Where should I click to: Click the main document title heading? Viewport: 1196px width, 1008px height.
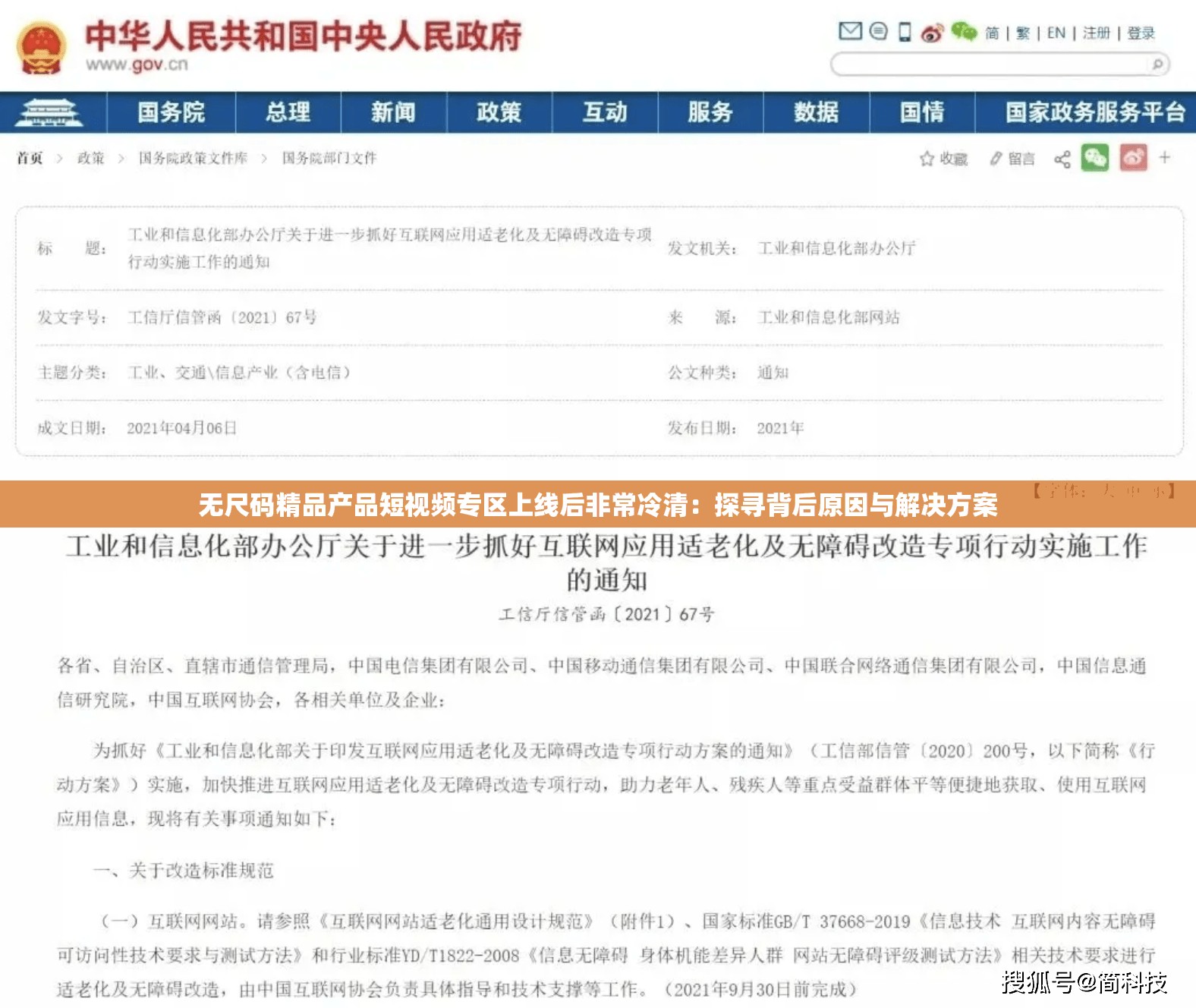pos(606,562)
